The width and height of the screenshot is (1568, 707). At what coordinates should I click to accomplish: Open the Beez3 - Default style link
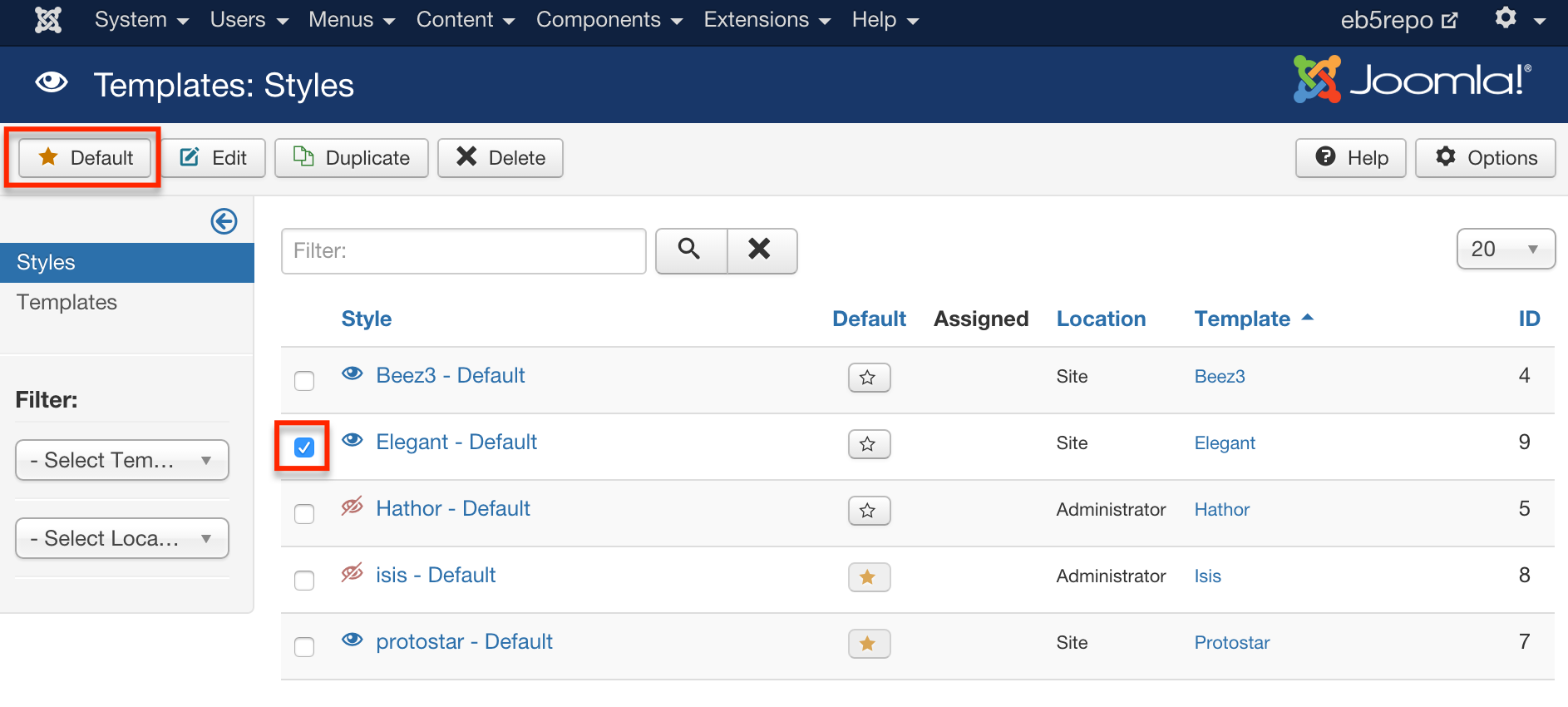451,375
